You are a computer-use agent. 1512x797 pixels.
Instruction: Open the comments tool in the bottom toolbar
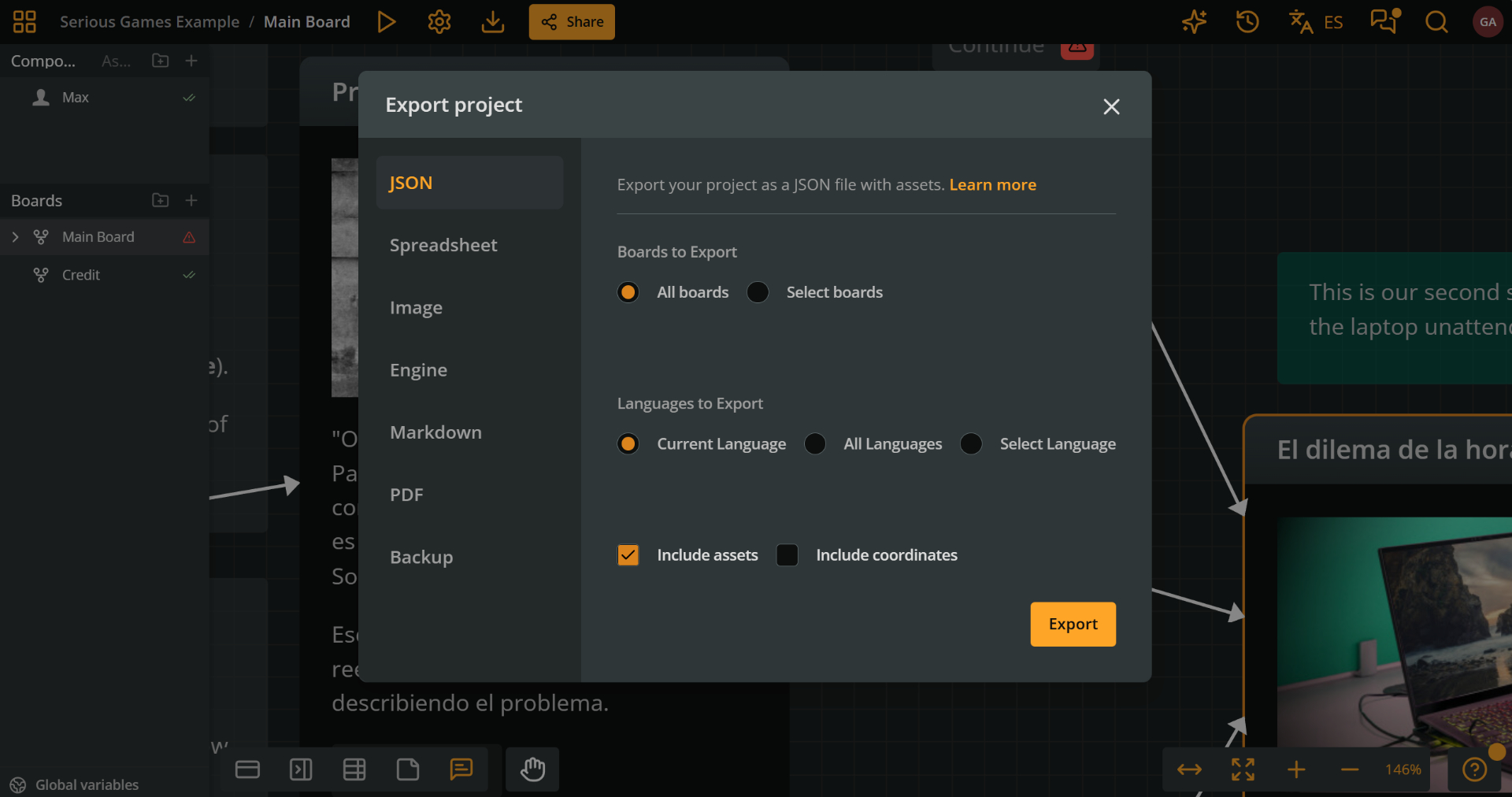coord(461,769)
